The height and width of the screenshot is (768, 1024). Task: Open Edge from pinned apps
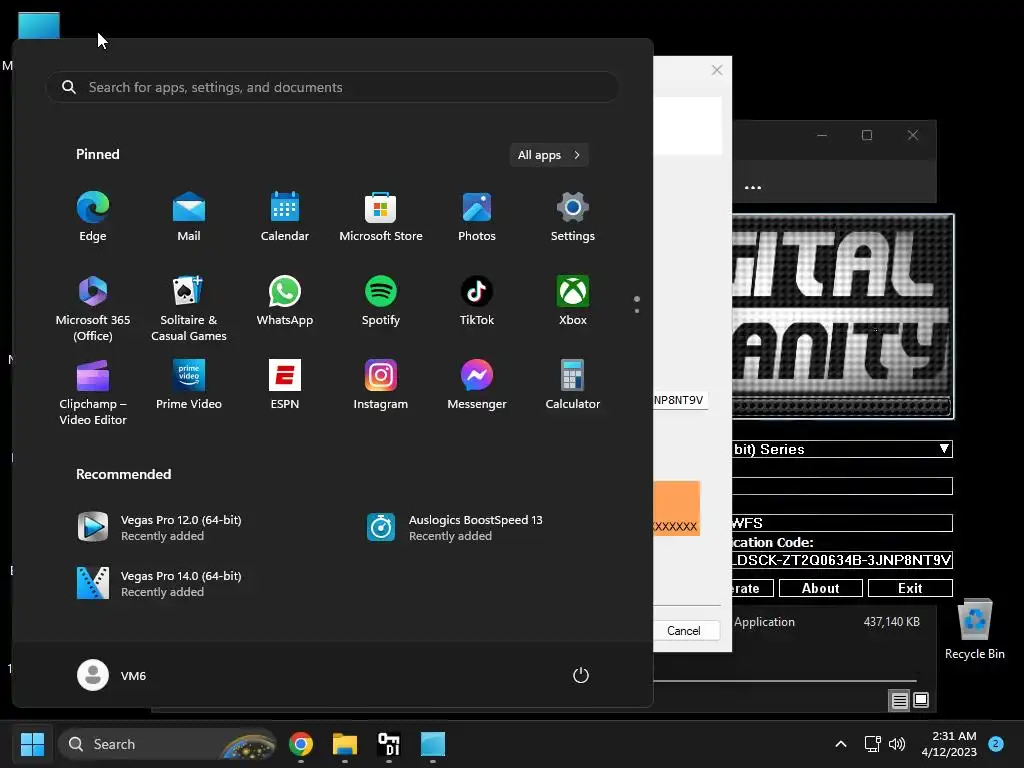(93, 217)
